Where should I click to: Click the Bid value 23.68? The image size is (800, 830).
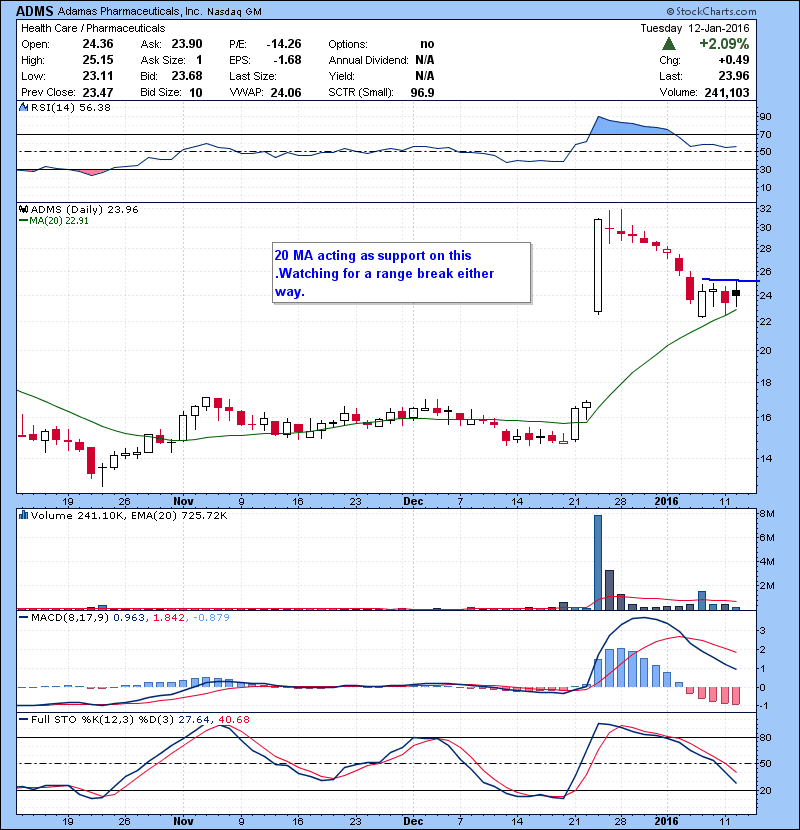click(x=186, y=76)
